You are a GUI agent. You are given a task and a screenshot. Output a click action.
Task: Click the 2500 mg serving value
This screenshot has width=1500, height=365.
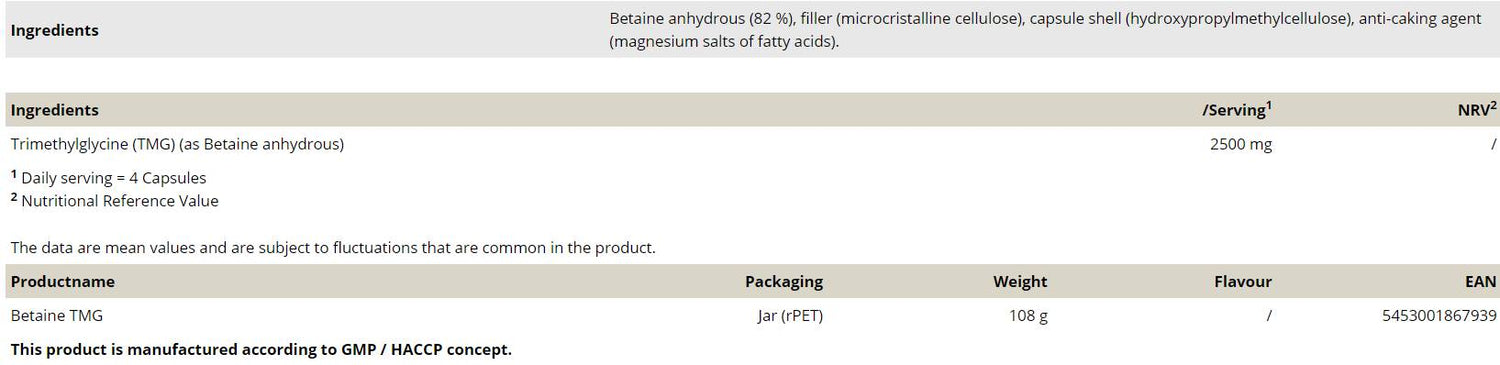pyautogui.click(x=1241, y=144)
